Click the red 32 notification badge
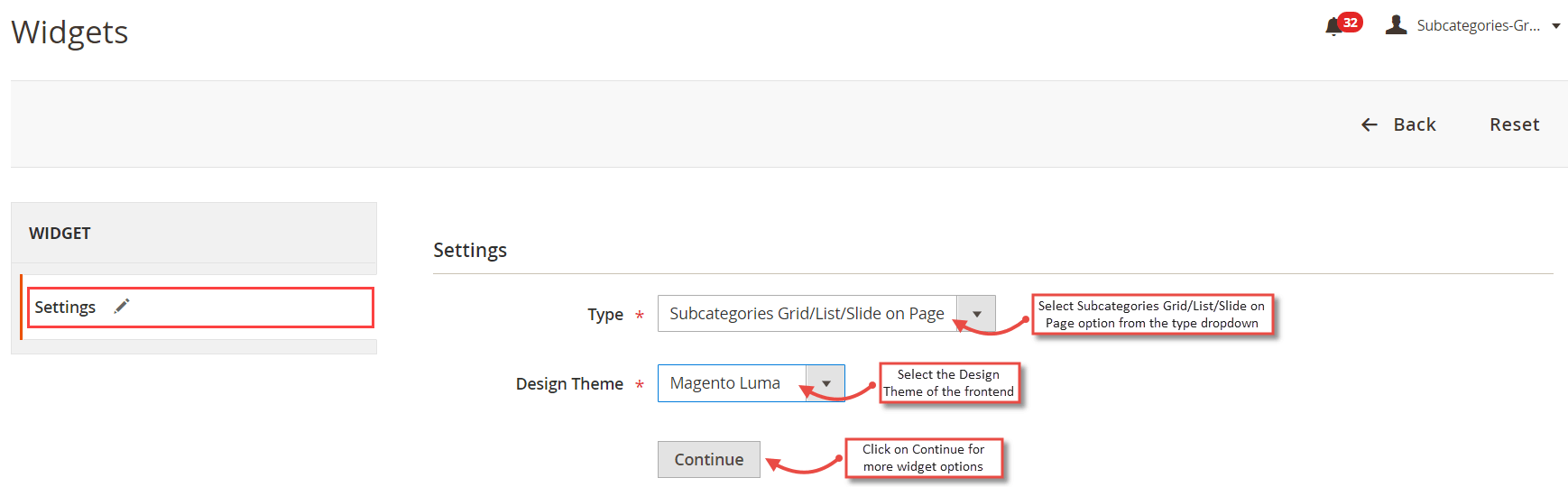Viewport: 1568px width, 487px height. pos(1350,23)
